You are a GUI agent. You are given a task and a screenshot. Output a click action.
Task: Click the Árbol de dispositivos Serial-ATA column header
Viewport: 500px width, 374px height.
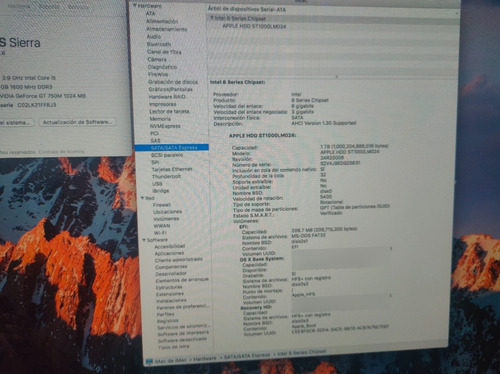(x=247, y=9)
